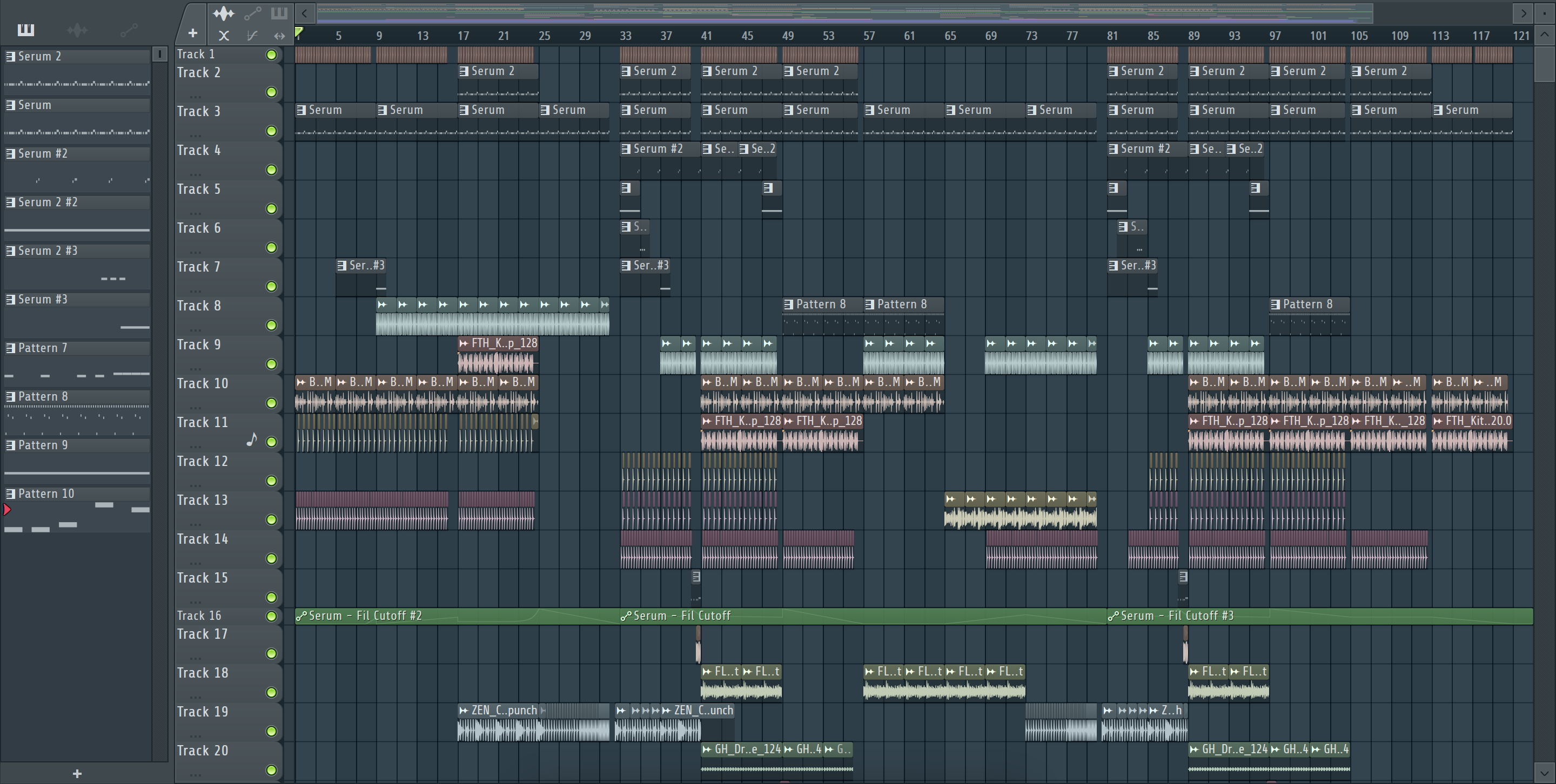
Task: Select the Track 2 header label
Action: [199, 72]
